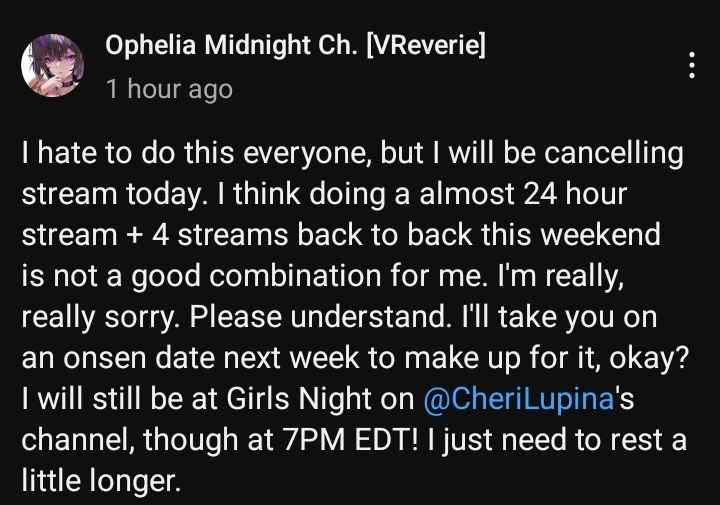
Task: Open the Ophelia Midnight Ch. [VReverie] channel name
Action: click(x=295, y=46)
